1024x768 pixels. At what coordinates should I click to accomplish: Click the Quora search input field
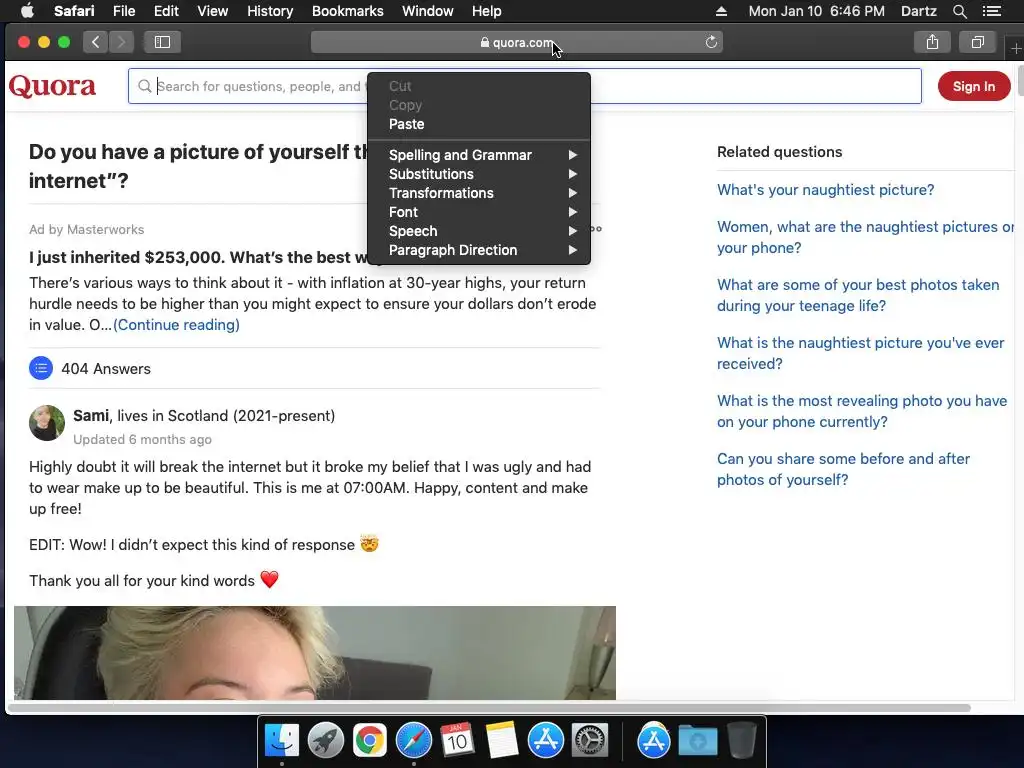tap(524, 86)
